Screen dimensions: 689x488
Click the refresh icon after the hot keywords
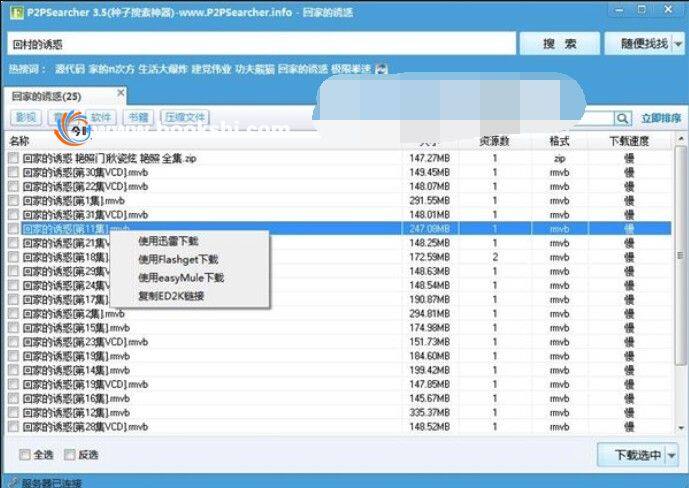(x=382, y=69)
